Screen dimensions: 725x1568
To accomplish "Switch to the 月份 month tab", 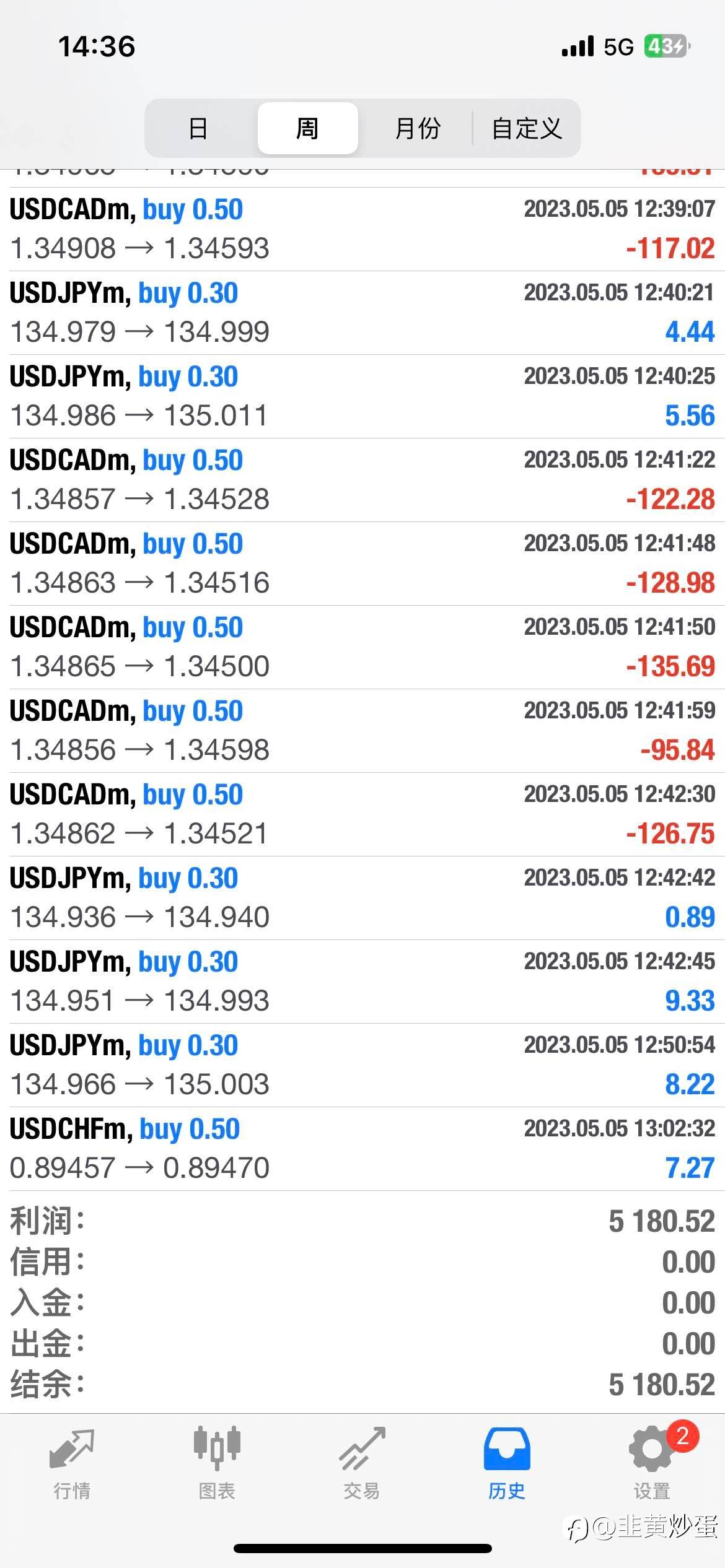I will tap(417, 128).
